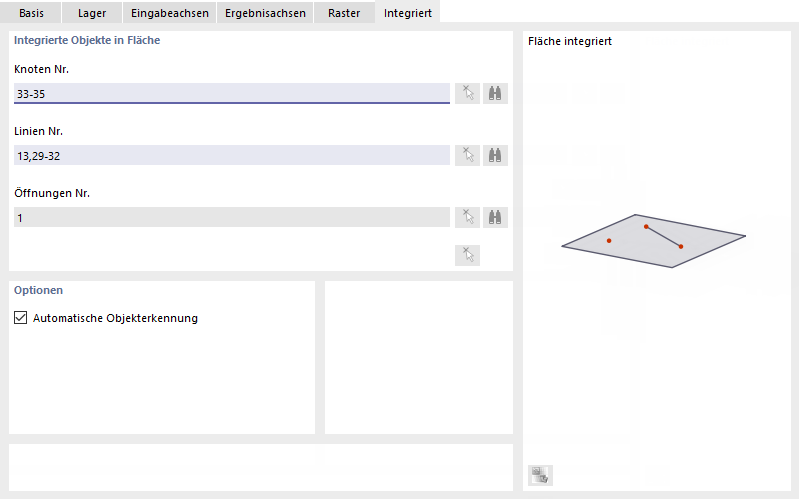Image resolution: width=799 pixels, height=499 pixels.
Task: Uncheck Automatische Objekterkennung checkbox
Action: click(21, 318)
